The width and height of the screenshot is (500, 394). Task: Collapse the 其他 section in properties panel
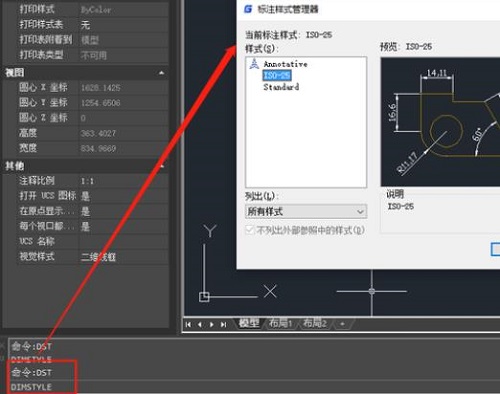pos(162,166)
